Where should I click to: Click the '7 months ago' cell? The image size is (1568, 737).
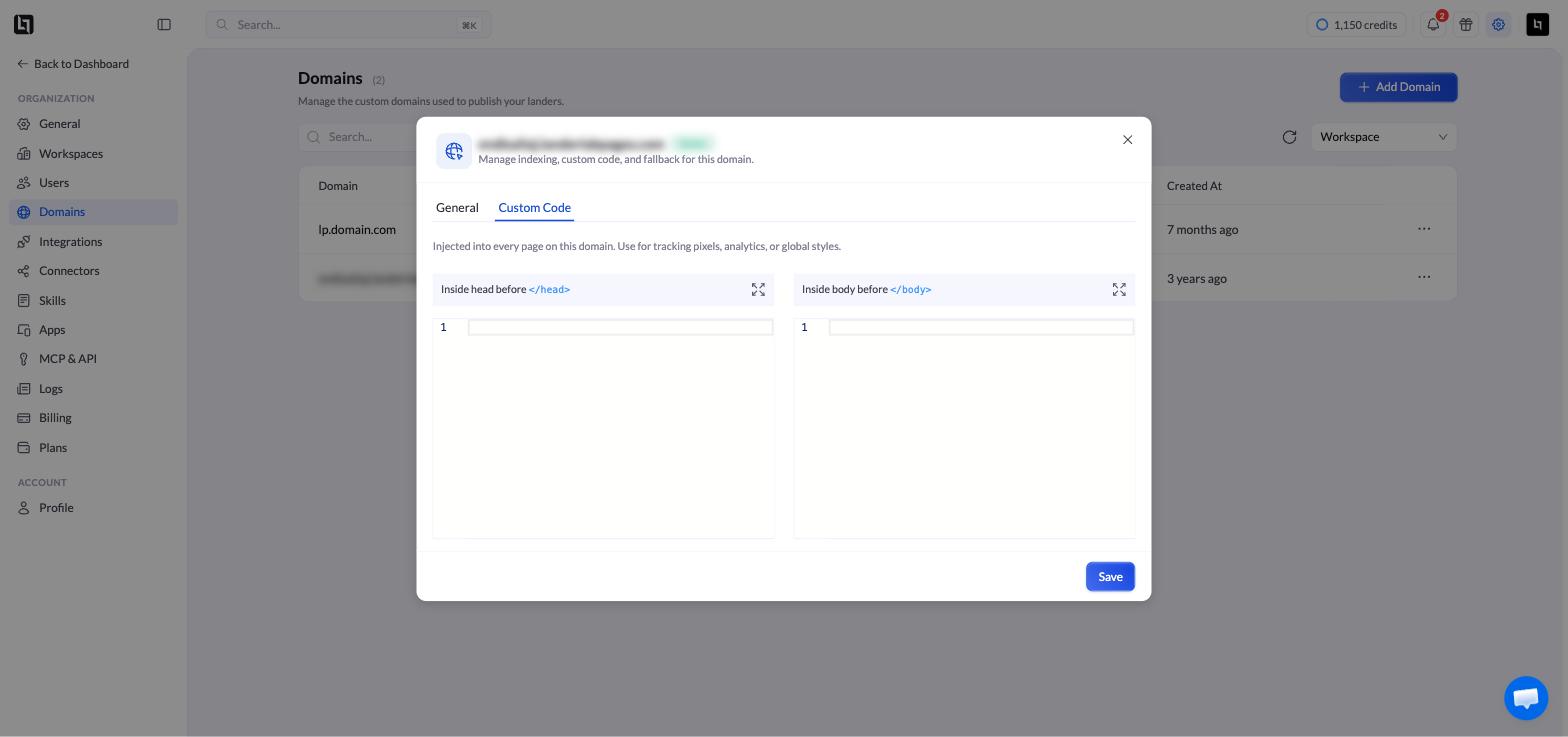pos(1202,230)
